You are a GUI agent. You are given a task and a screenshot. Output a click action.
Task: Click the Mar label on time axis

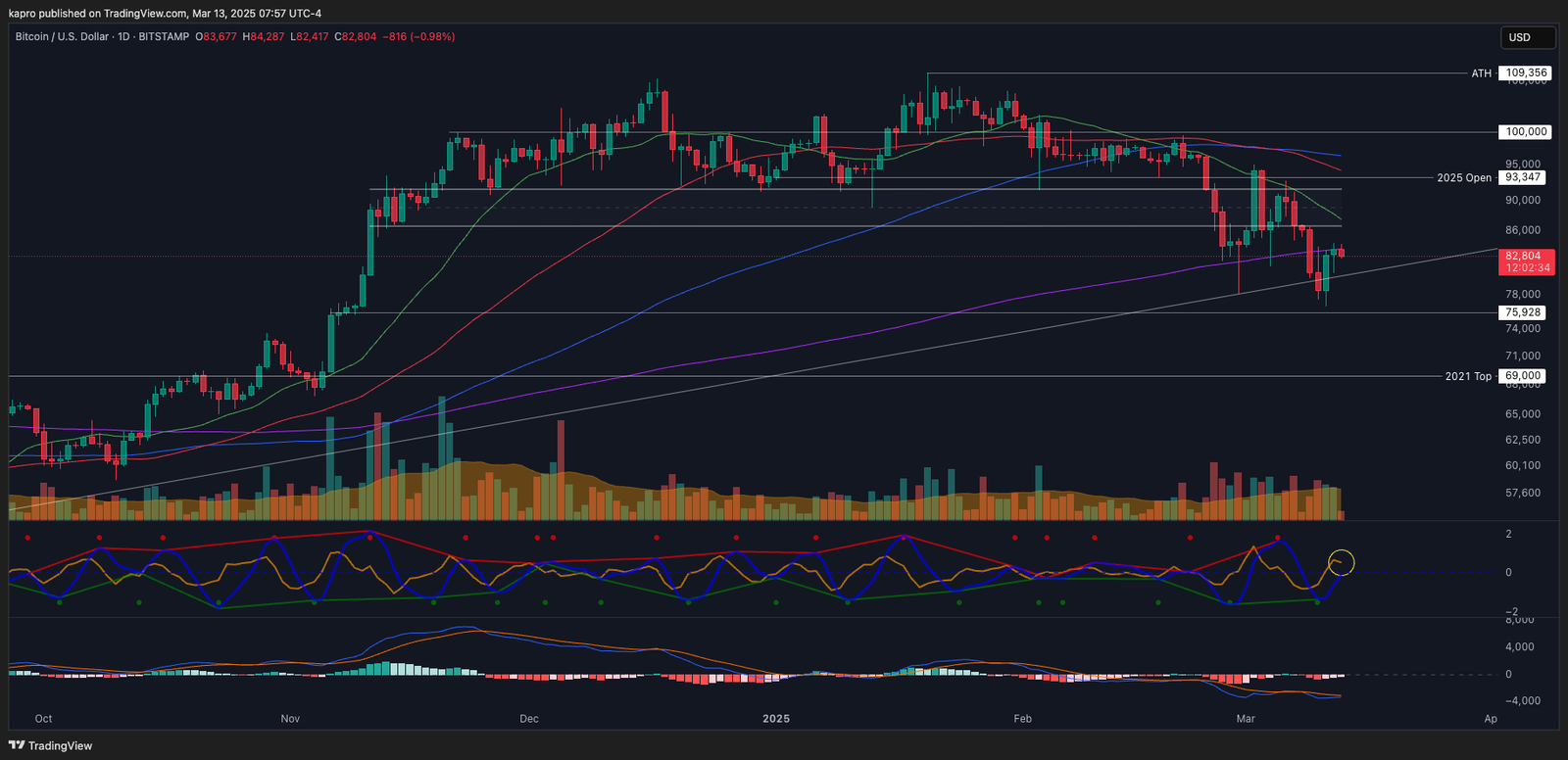pyautogui.click(x=1246, y=719)
